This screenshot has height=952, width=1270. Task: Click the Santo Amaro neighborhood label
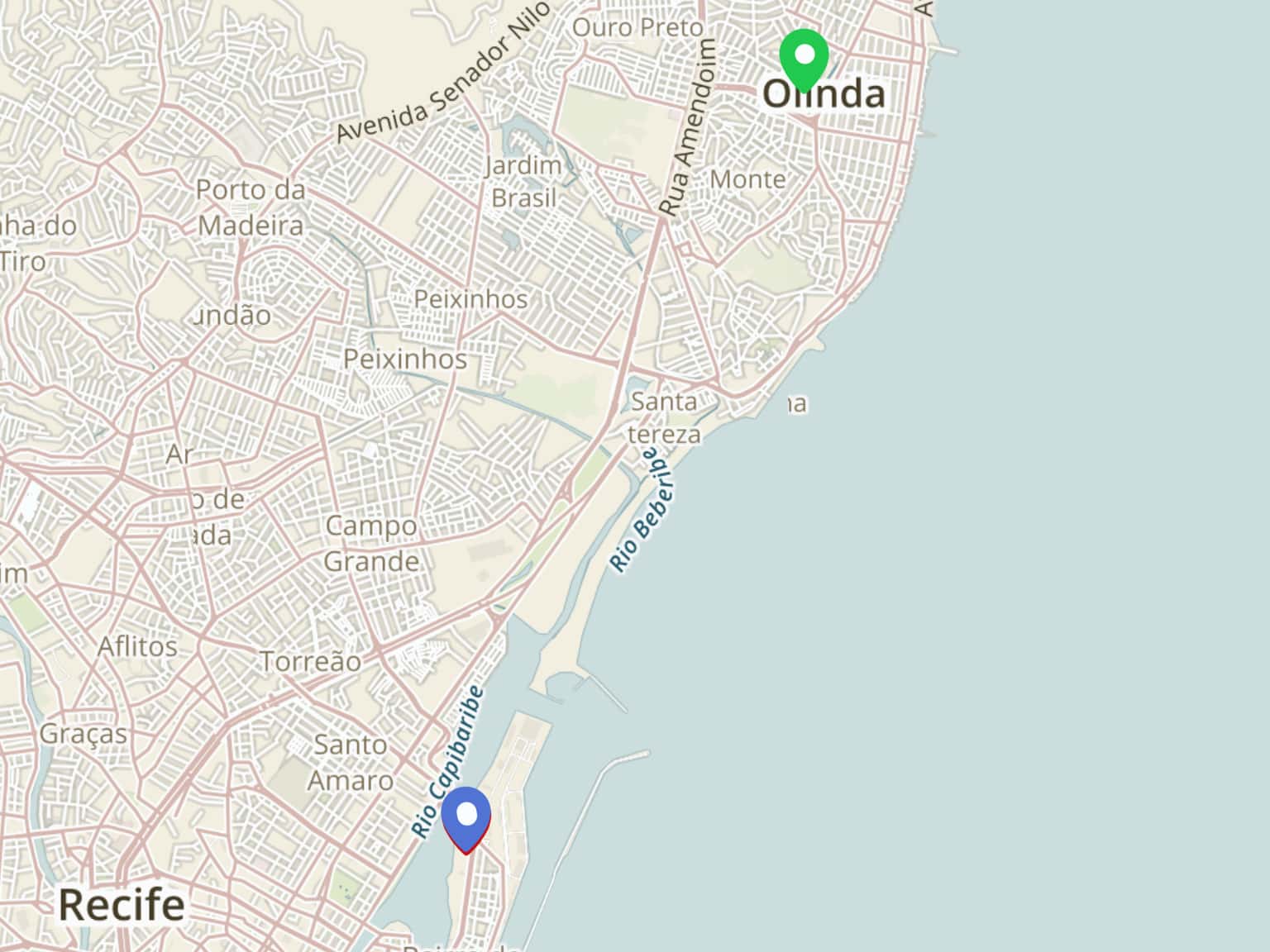pos(351,762)
